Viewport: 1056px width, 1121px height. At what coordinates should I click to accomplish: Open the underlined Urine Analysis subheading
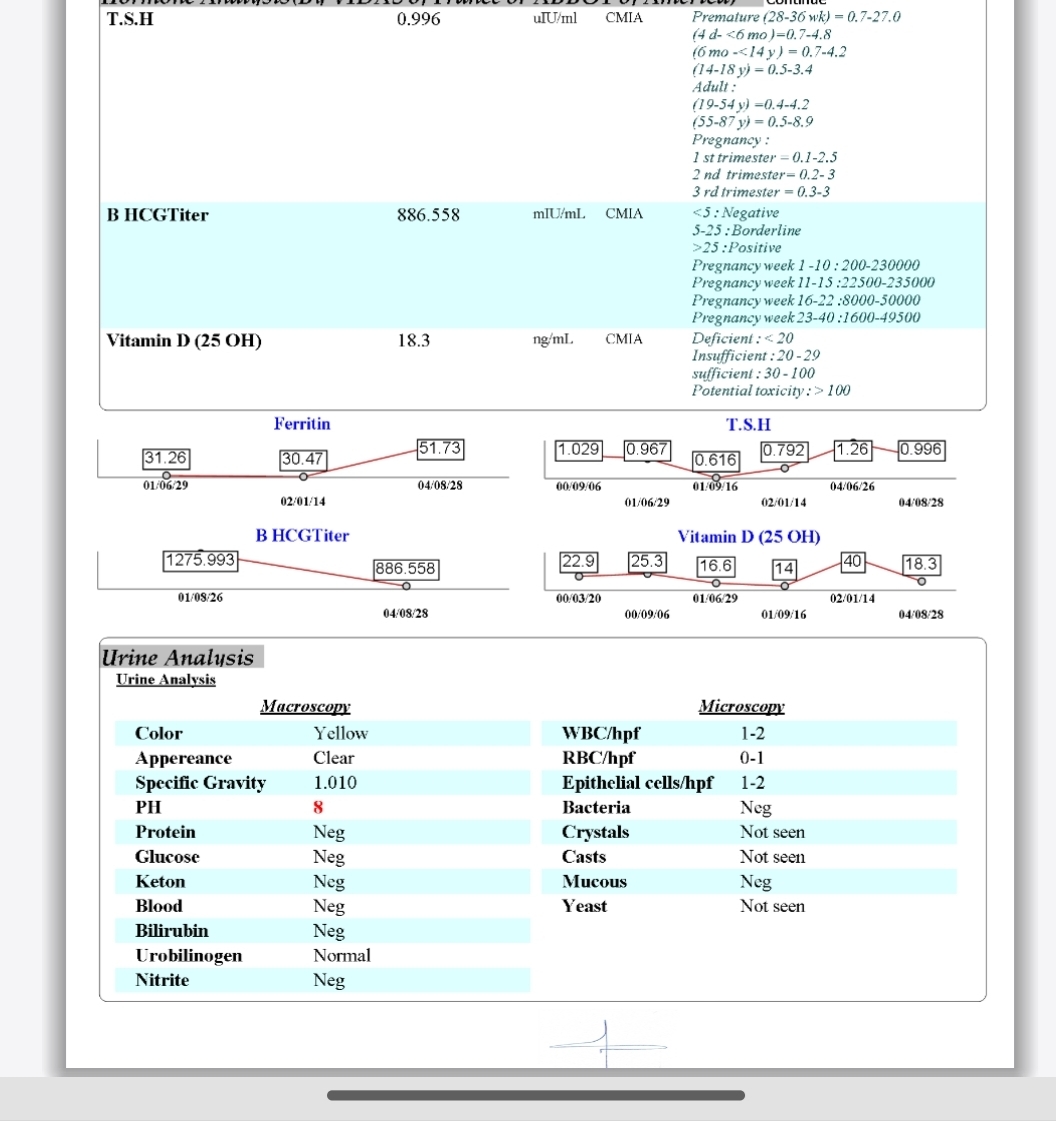(x=166, y=680)
